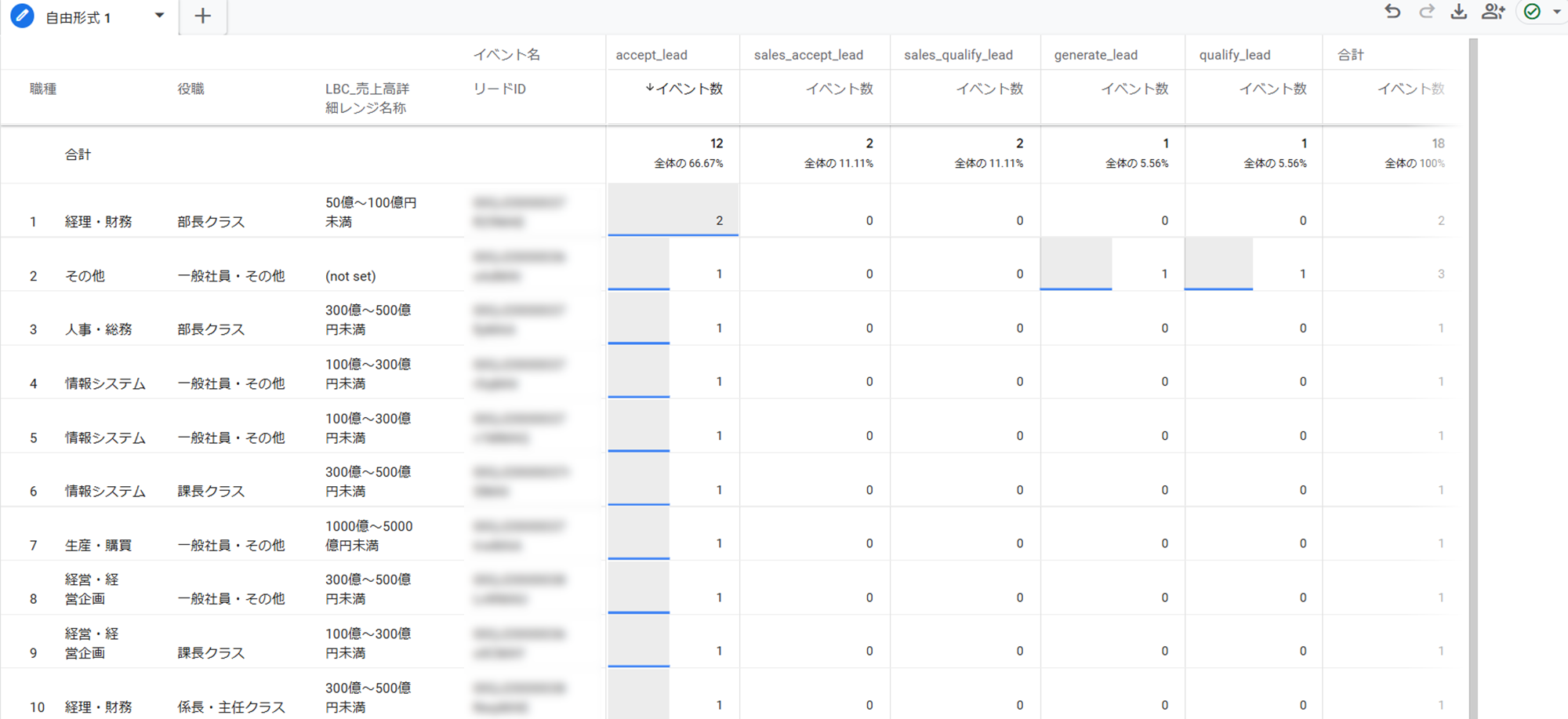Select the 自由形式 1 tab

pos(78,17)
